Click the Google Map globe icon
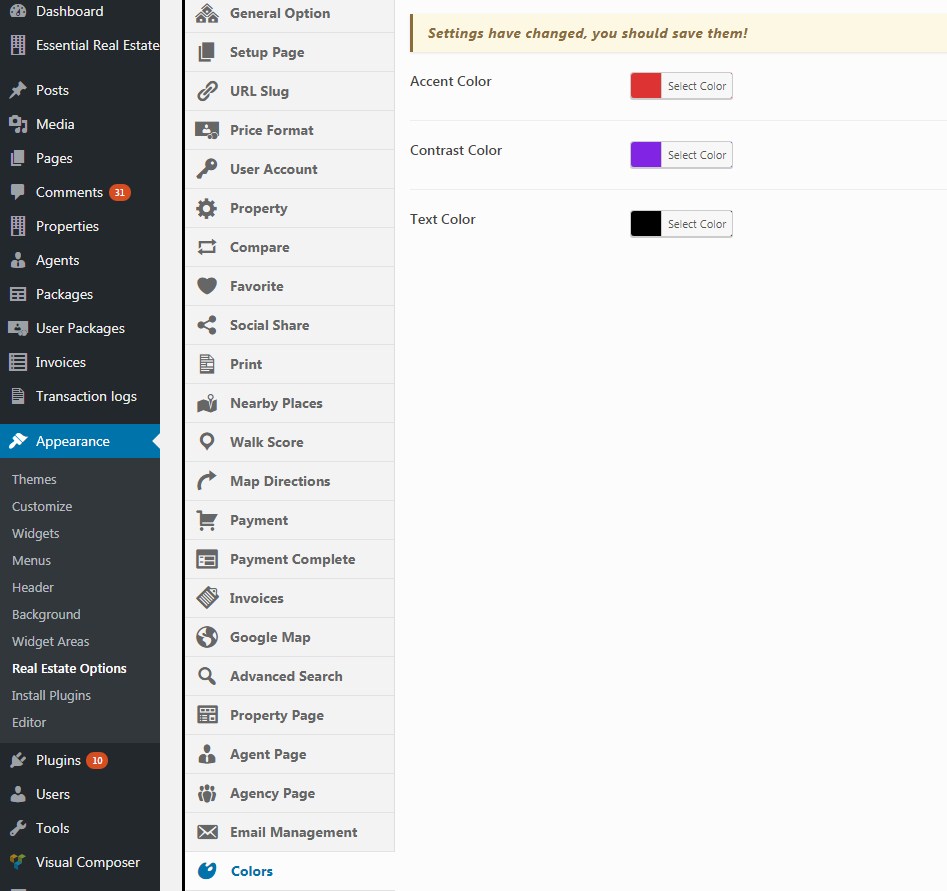The image size is (947, 891). [207, 637]
